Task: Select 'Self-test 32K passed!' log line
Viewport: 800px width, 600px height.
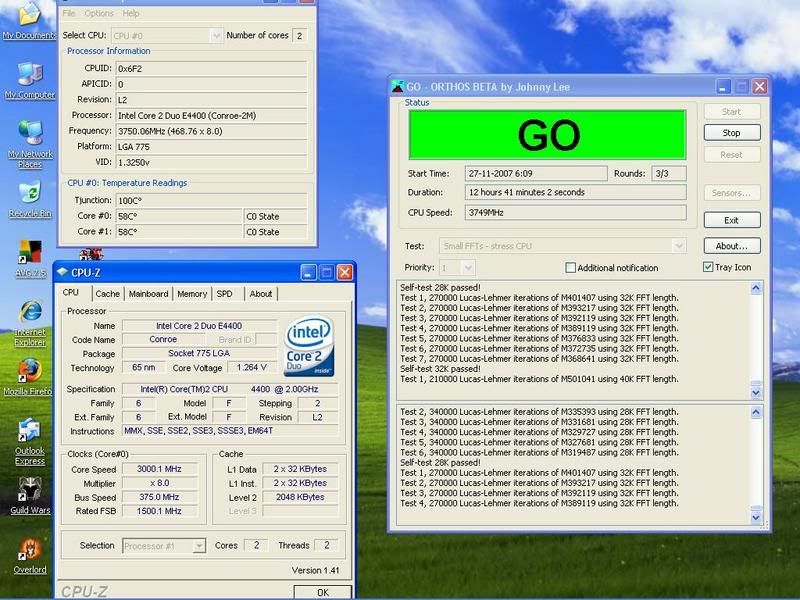Action: [440, 369]
